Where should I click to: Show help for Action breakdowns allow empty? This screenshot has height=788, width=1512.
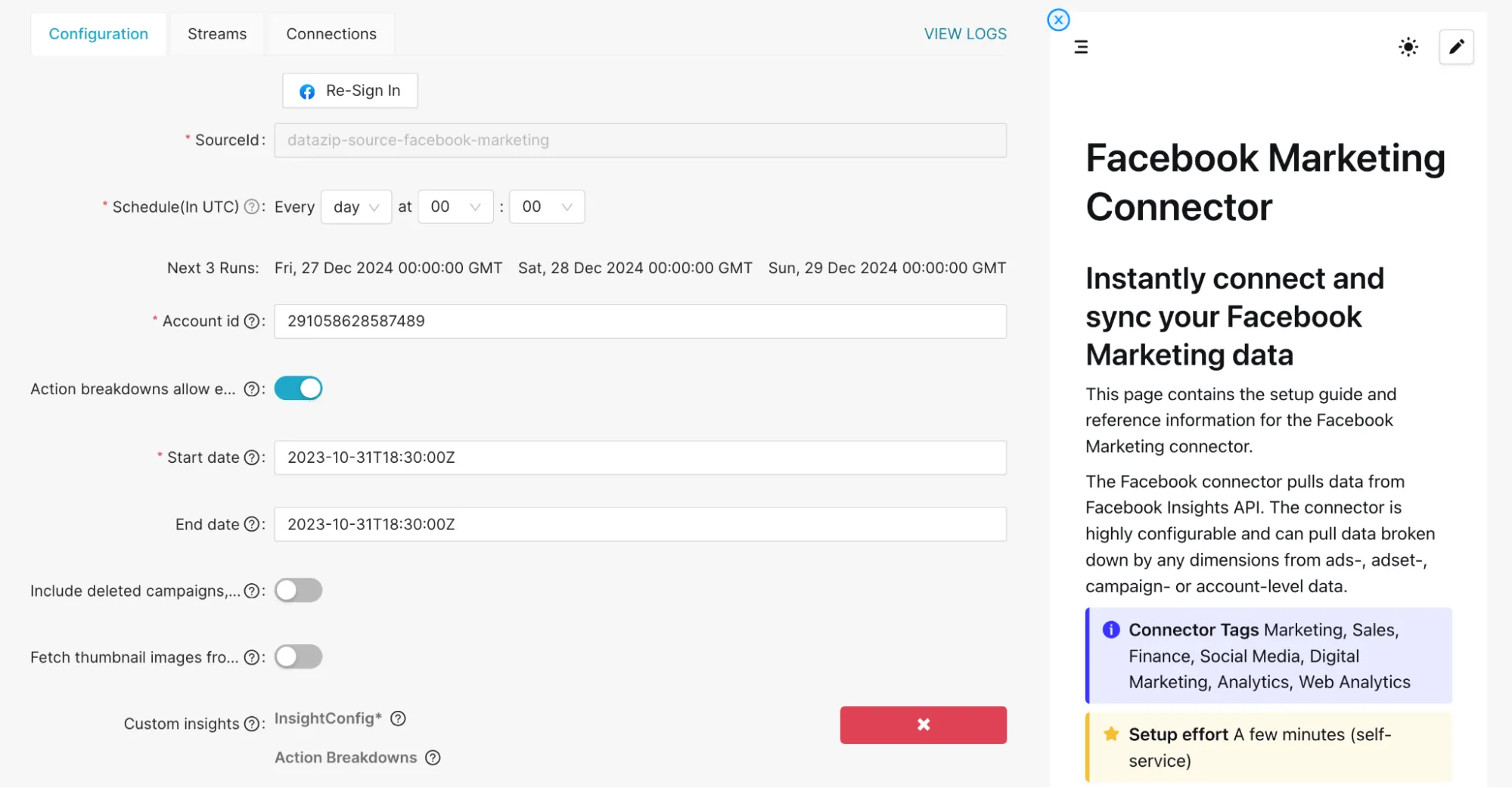[x=252, y=389]
